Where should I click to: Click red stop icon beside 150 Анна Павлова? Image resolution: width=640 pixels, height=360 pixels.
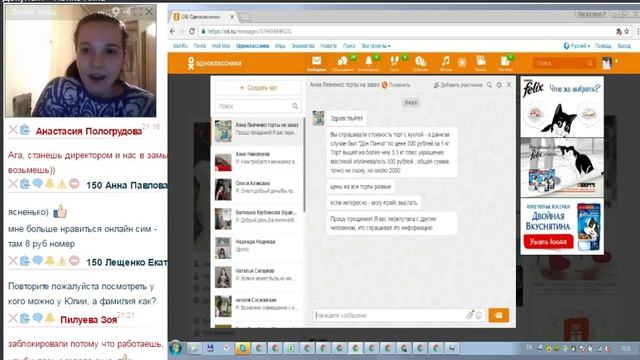point(74,184)
